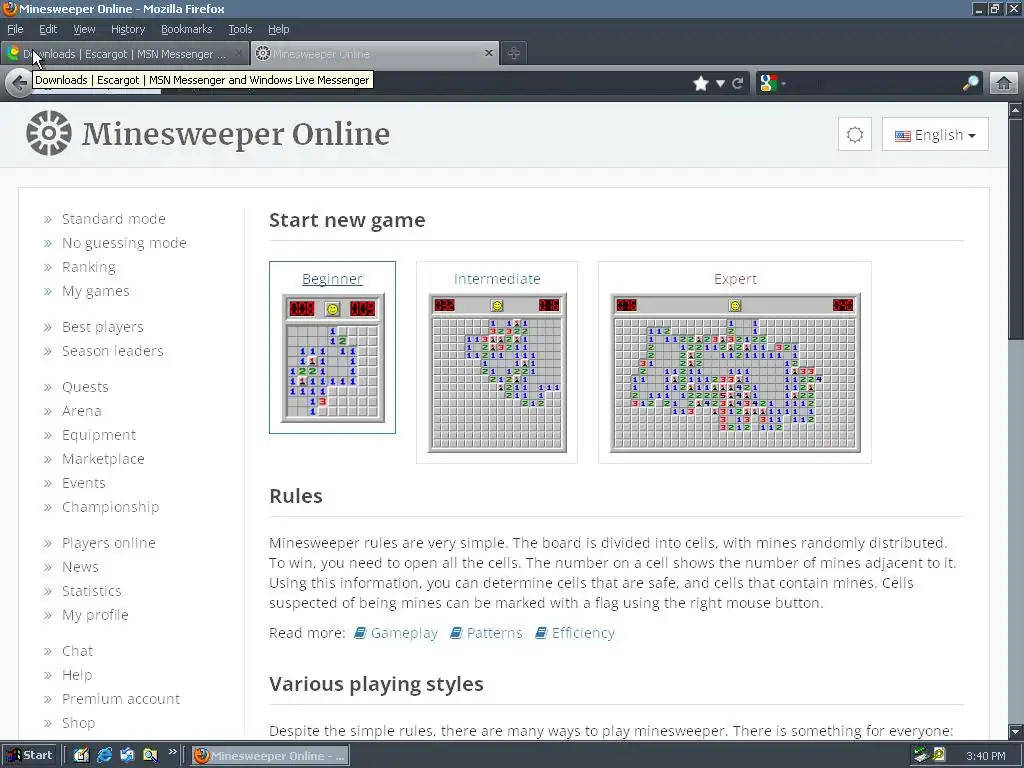This screenshot has width=1024, height=768.
Task: Open the sidebar Help link
Action: pyautogui.click(x=76, y=675)
